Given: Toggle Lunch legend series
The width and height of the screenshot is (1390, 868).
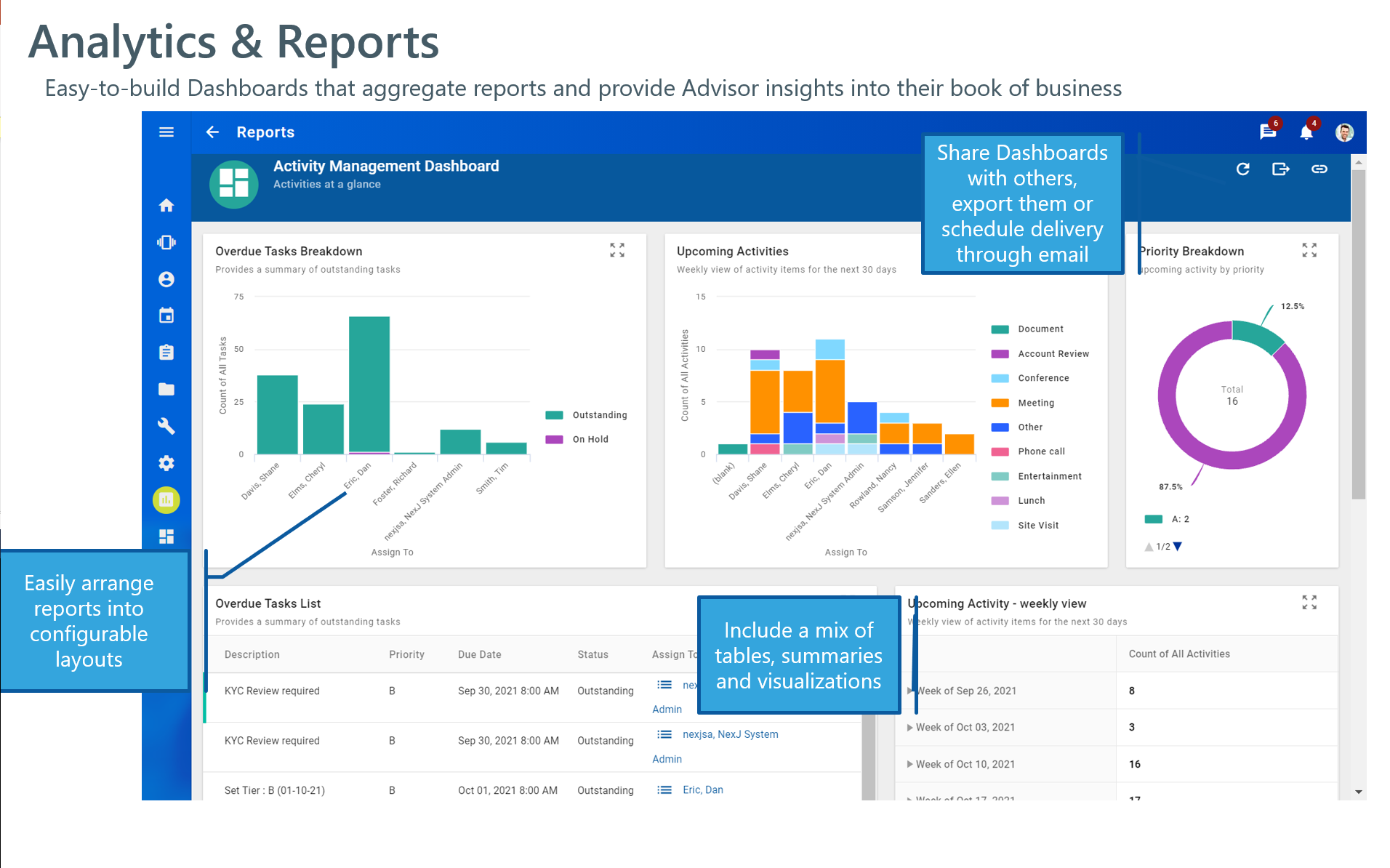Looking at the screenshot, I should [x=1018, y=501].
